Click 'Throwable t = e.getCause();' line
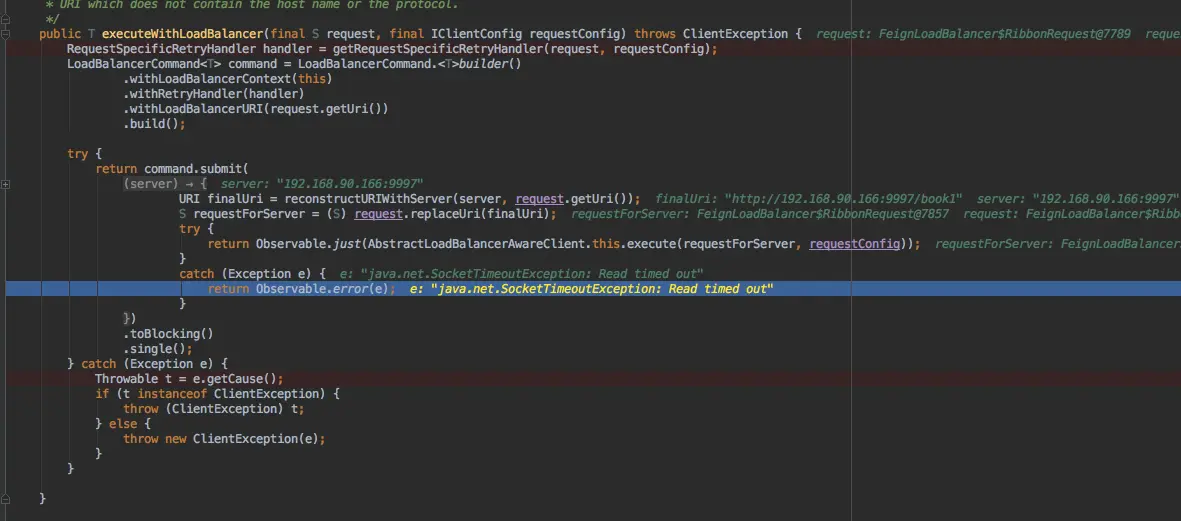This screenshot has height=521, width=1181. pos(189,379)
